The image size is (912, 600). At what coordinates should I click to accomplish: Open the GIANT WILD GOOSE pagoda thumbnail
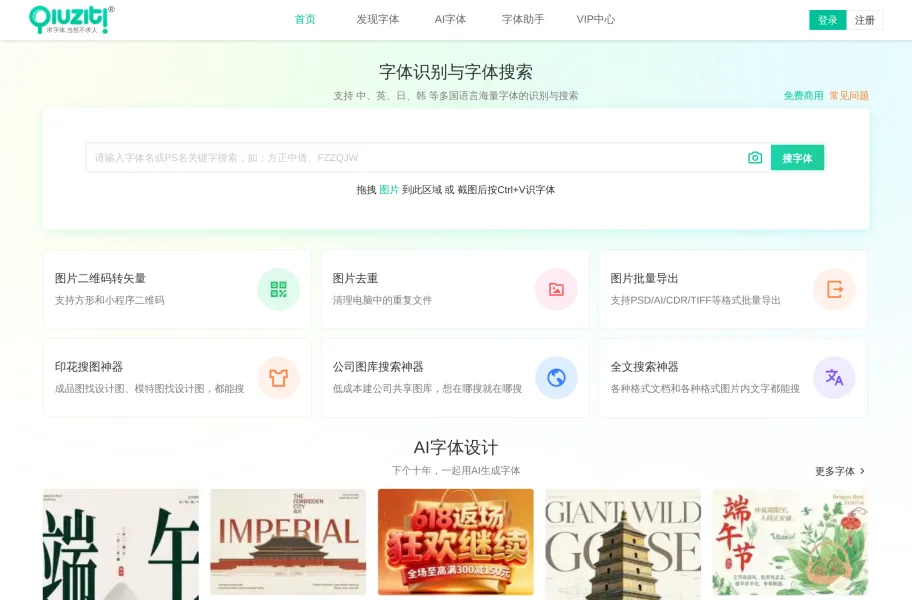pyautogui.click(x=623, y=544)
